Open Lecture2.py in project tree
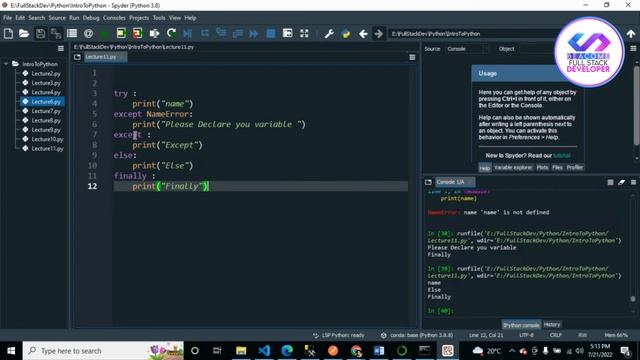This screenshot has width=640, height=360. pyautogui.click(x=46, y=73)
